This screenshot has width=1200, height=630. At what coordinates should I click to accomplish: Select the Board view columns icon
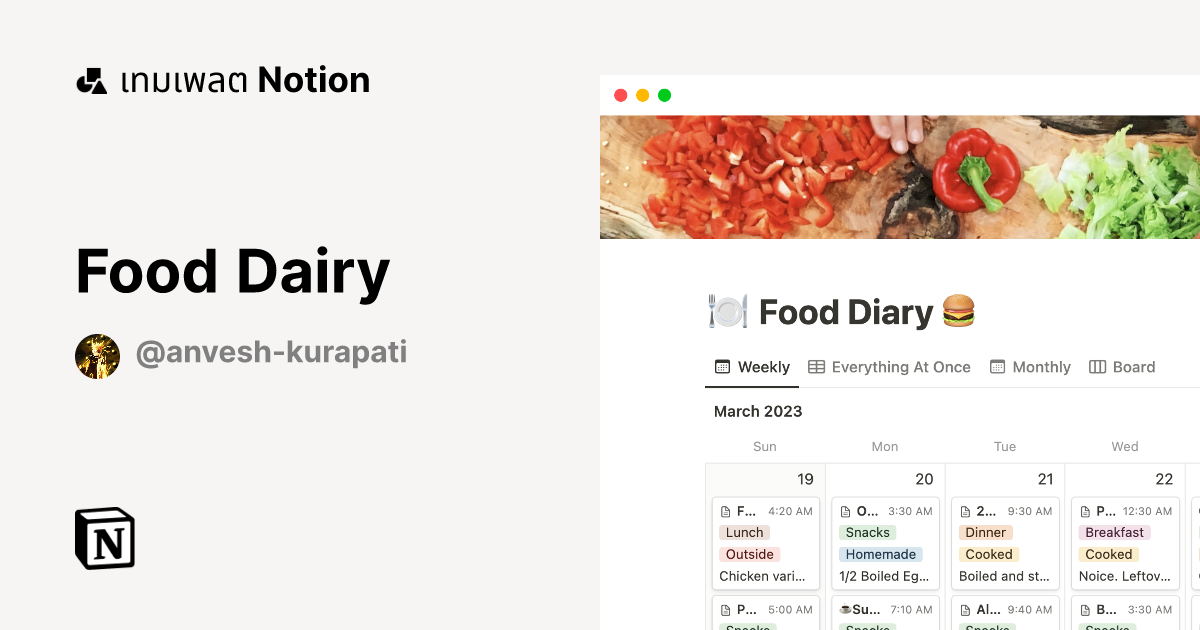click(1096, 367)
